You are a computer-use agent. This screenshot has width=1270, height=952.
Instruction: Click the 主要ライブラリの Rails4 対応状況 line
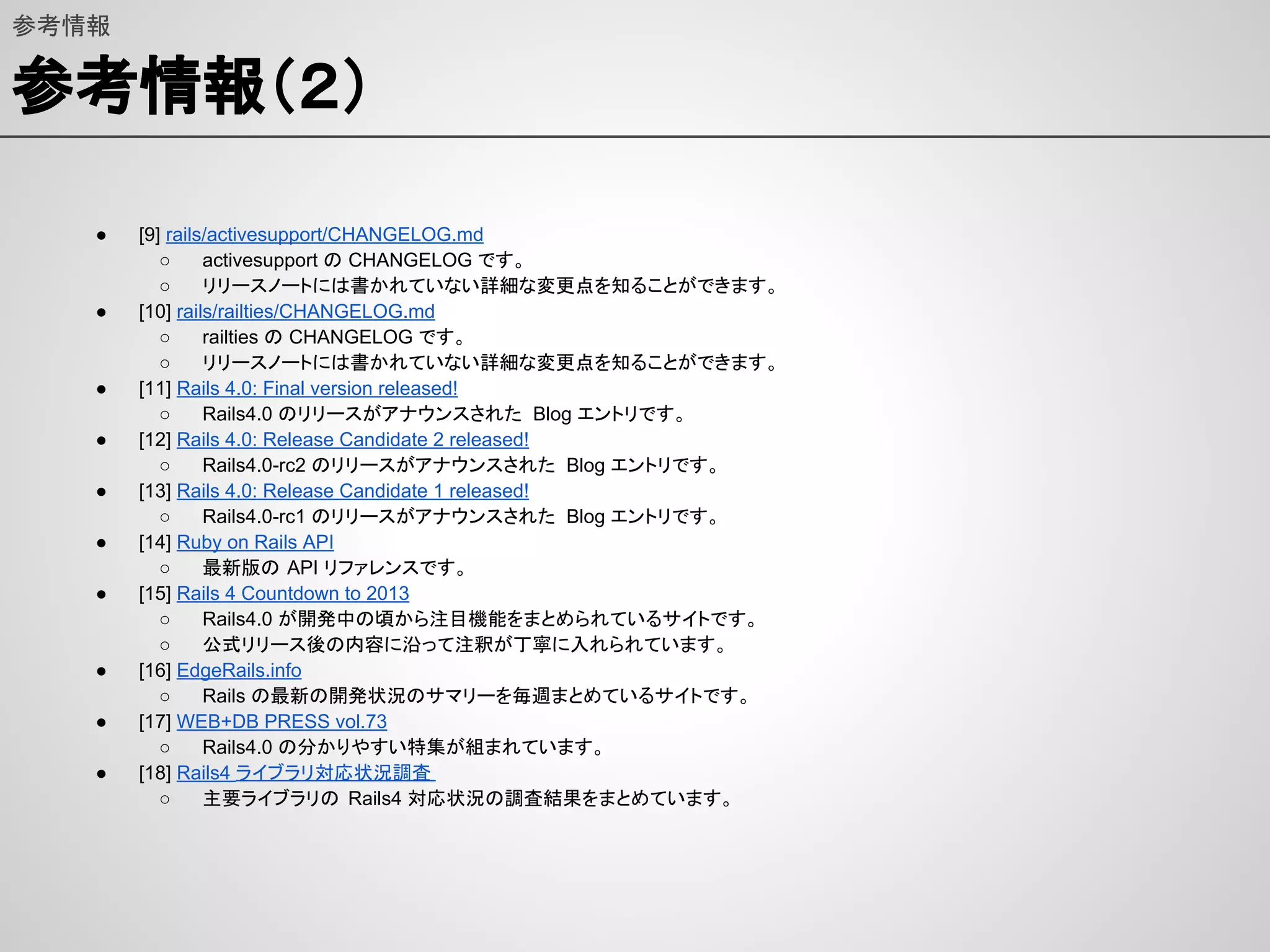(x=467, y=799)
